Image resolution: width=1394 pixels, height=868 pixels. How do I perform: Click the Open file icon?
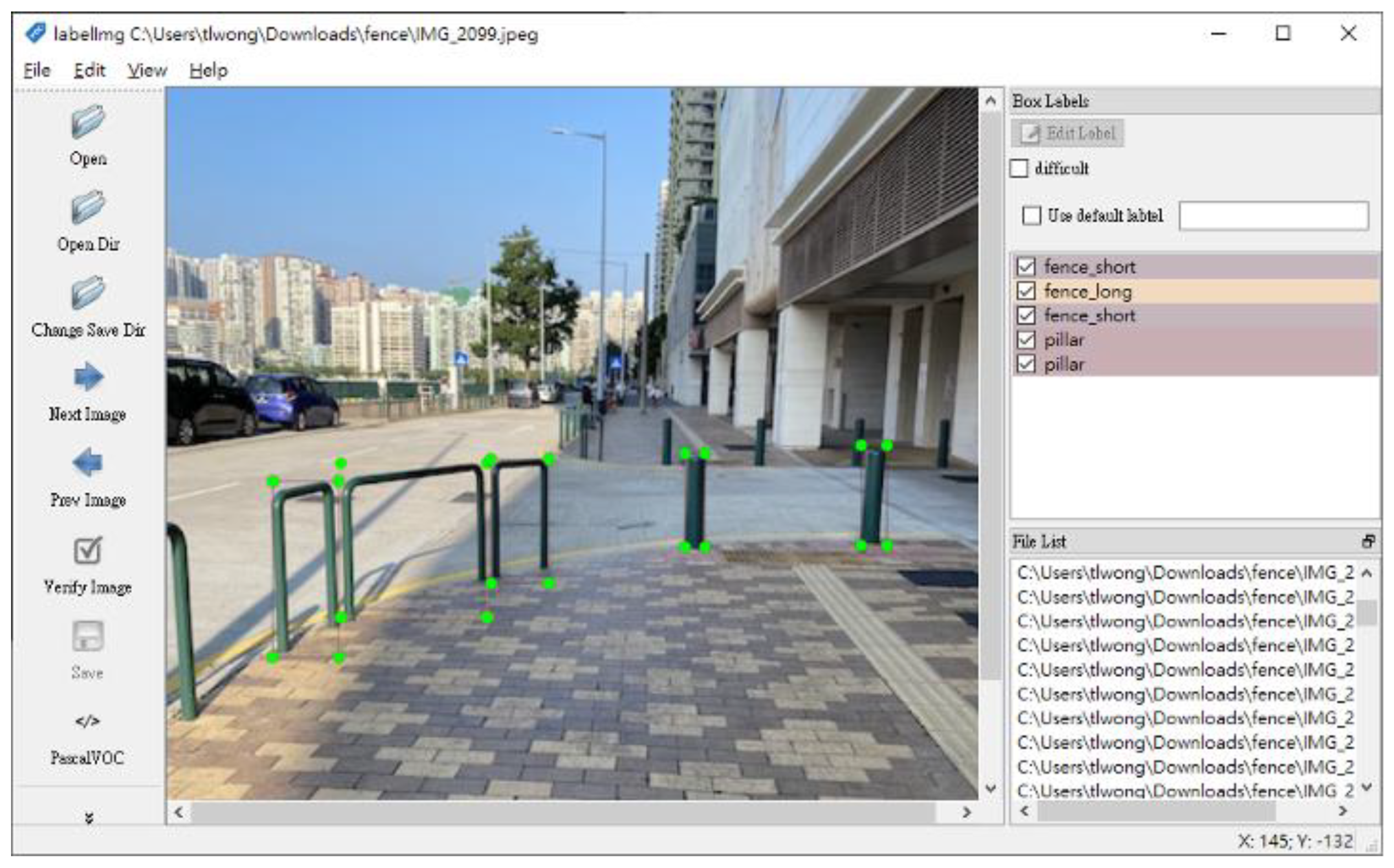click(88, 122)
